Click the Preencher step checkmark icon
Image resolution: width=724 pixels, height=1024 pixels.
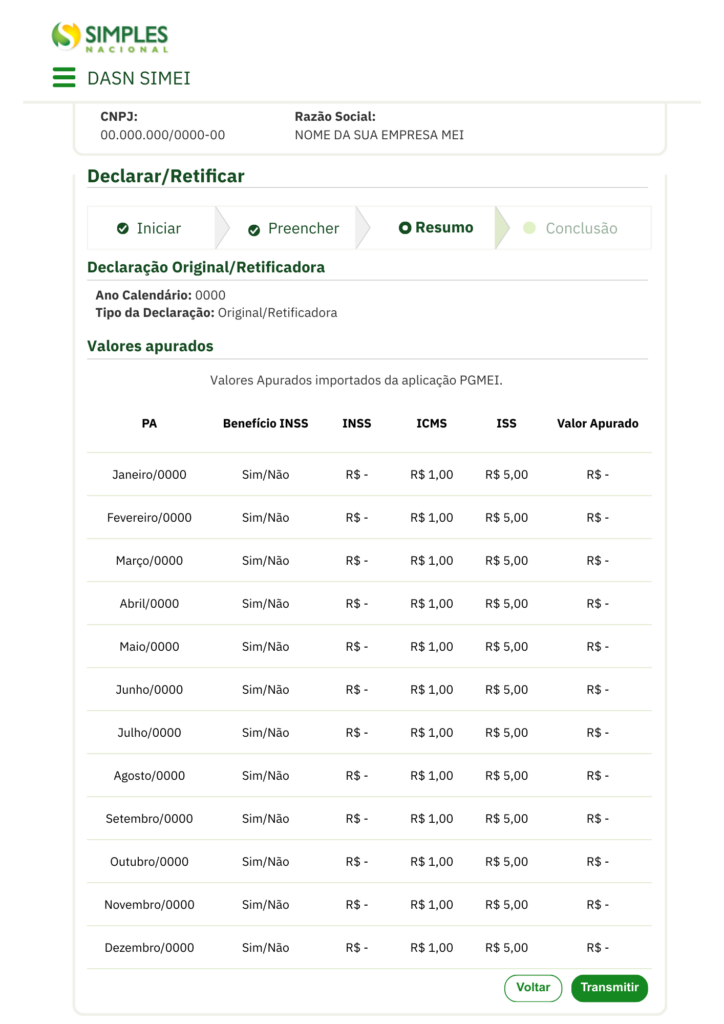254,229
